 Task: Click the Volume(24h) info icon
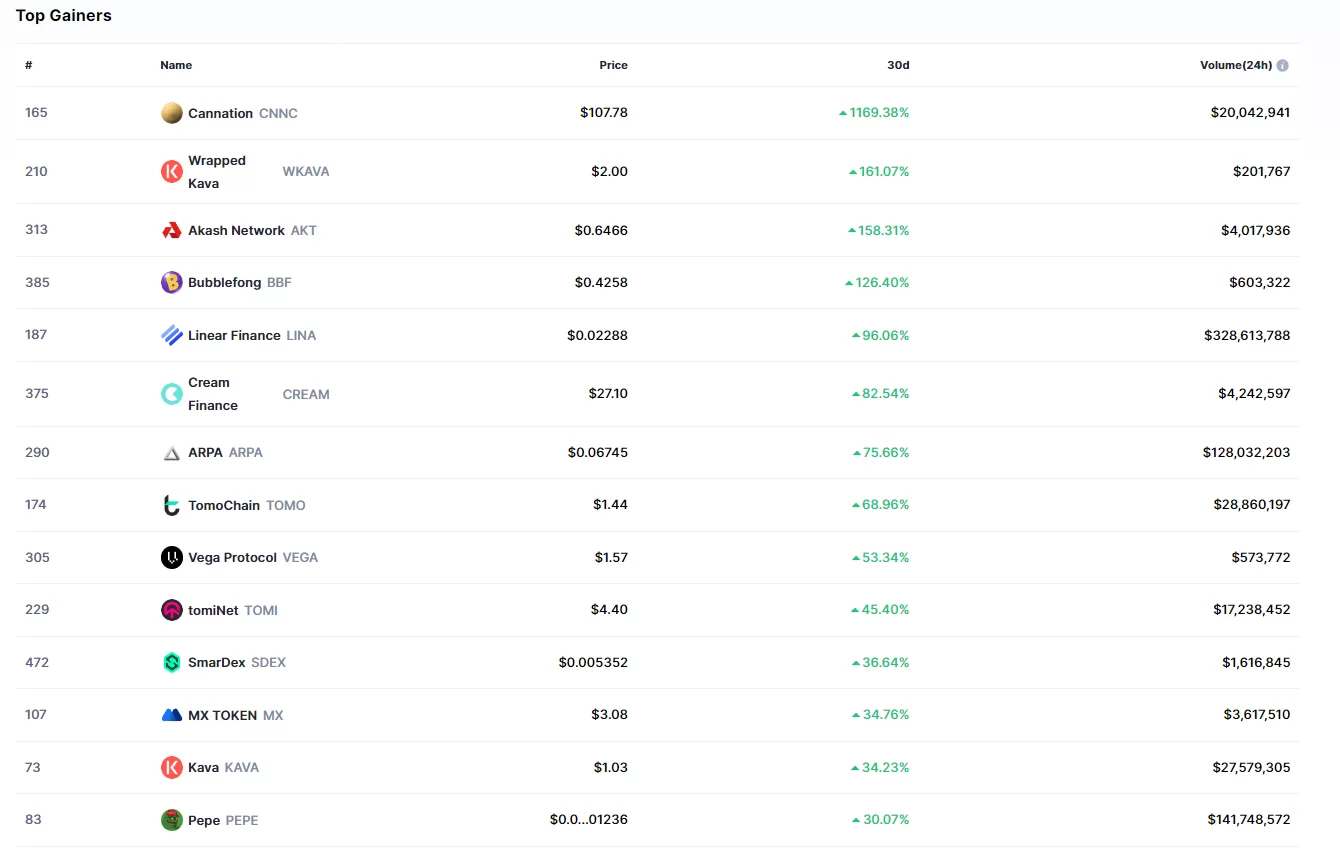[1282, 66]
